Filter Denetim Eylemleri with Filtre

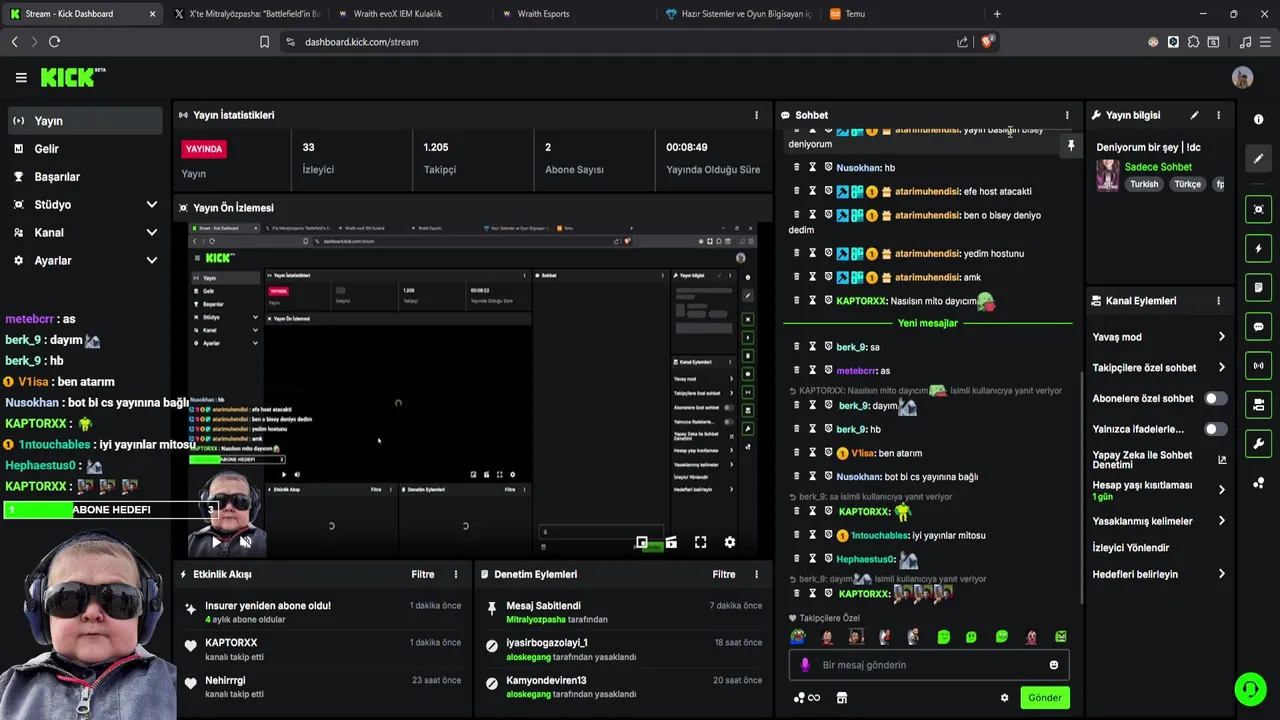[x=724, y=574]
